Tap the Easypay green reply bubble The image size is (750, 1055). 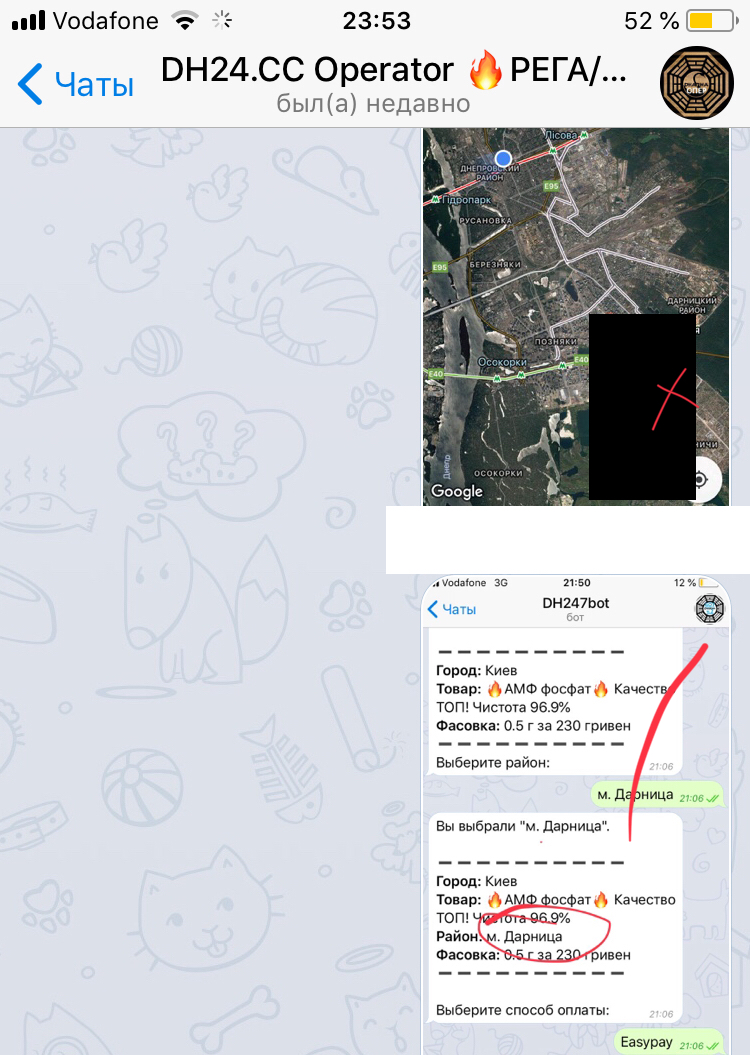pos(669,1042)
